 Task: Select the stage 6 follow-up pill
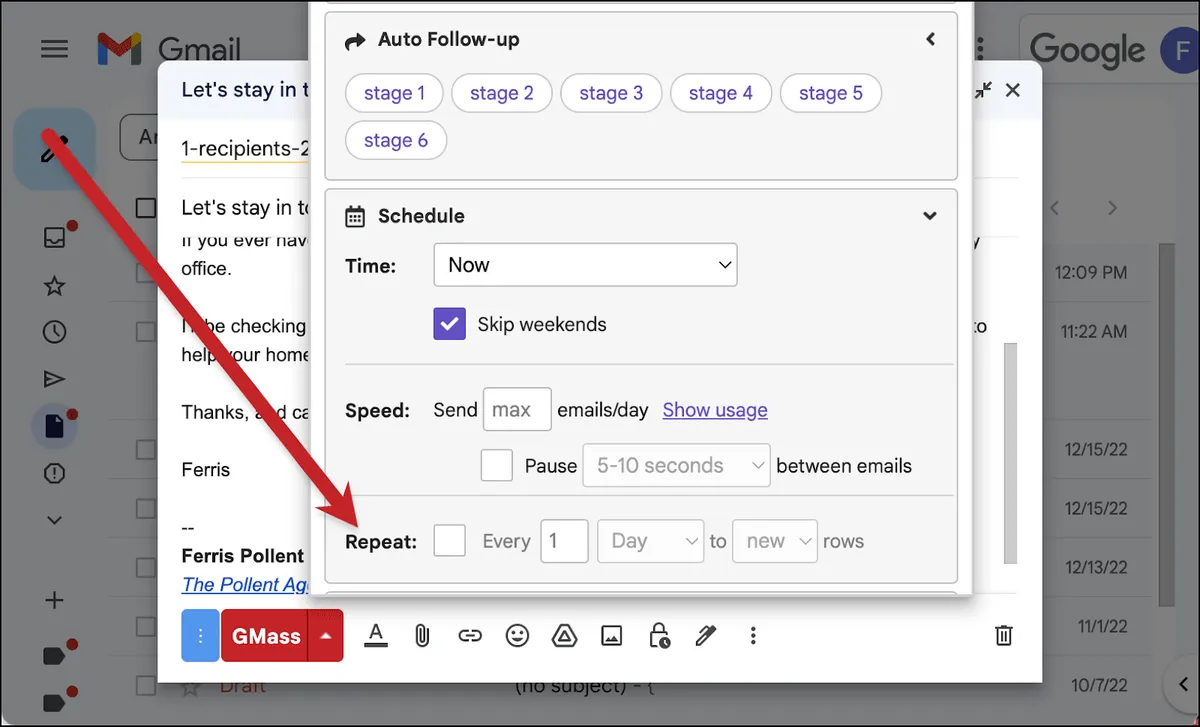pyautogui.click(x=395, y=141)
